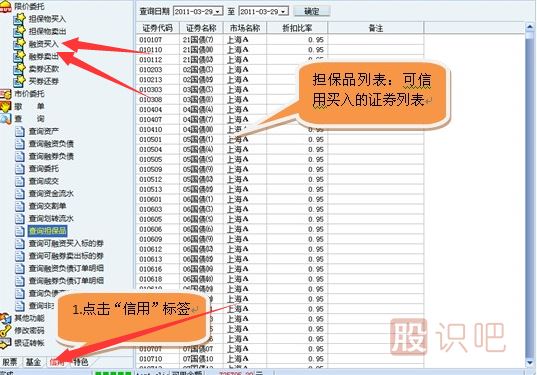Viewport: 537px width, 375px height.
Task: Click the 备注 column header
Action: point(376,28)
